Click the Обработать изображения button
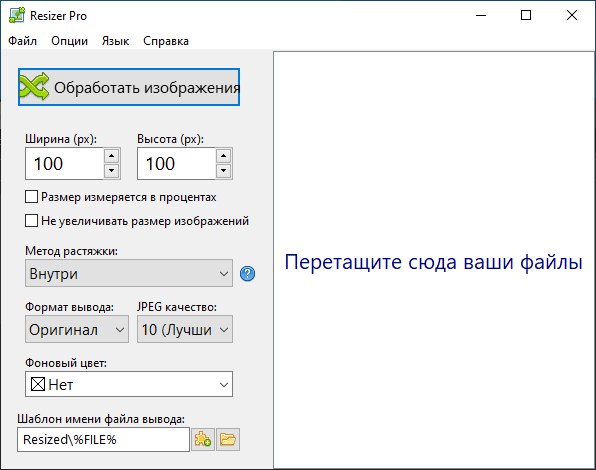The height and width of the screenshot is (470, 596). [x=129, y=87]
